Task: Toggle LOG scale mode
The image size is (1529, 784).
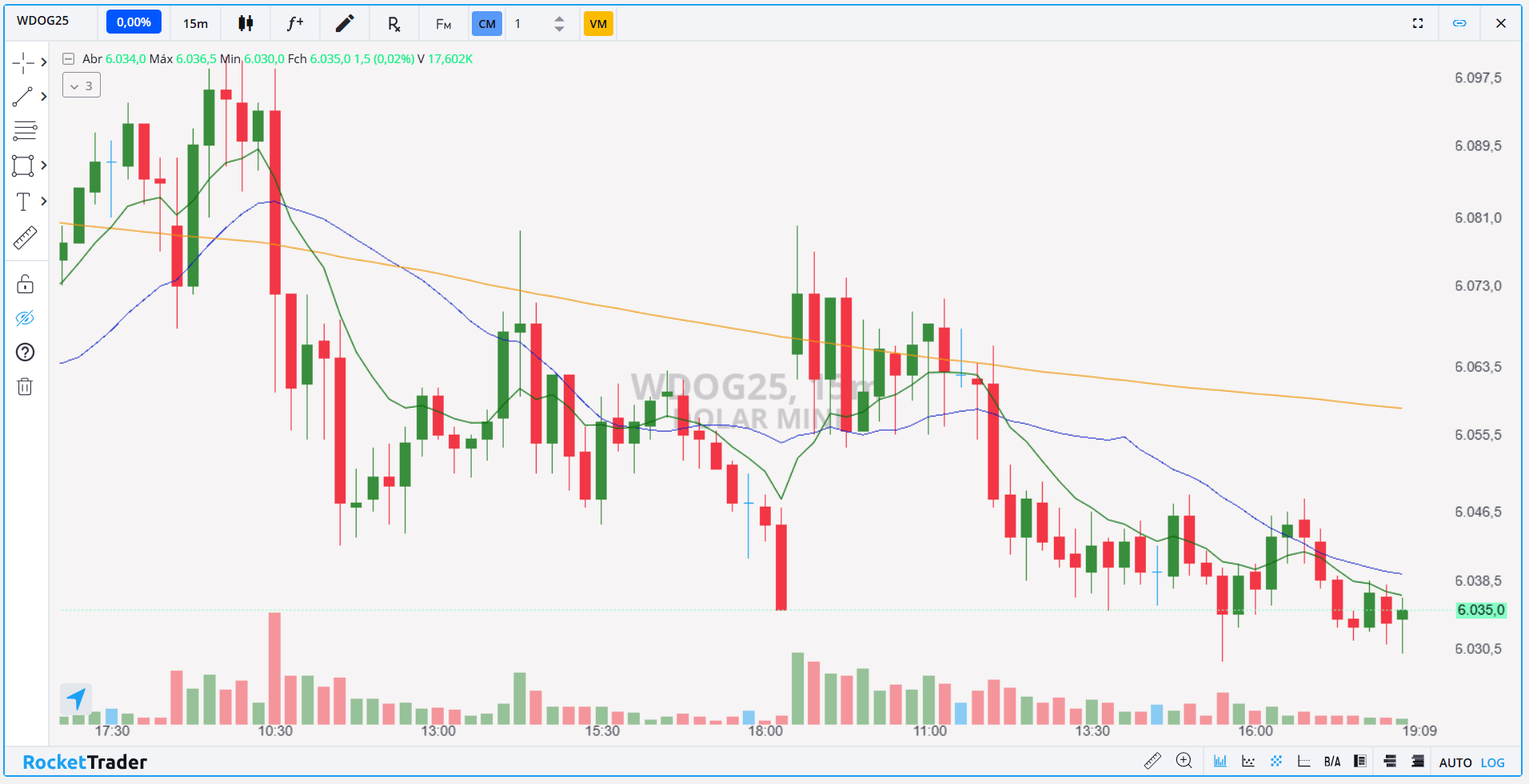Action: 1493,762
